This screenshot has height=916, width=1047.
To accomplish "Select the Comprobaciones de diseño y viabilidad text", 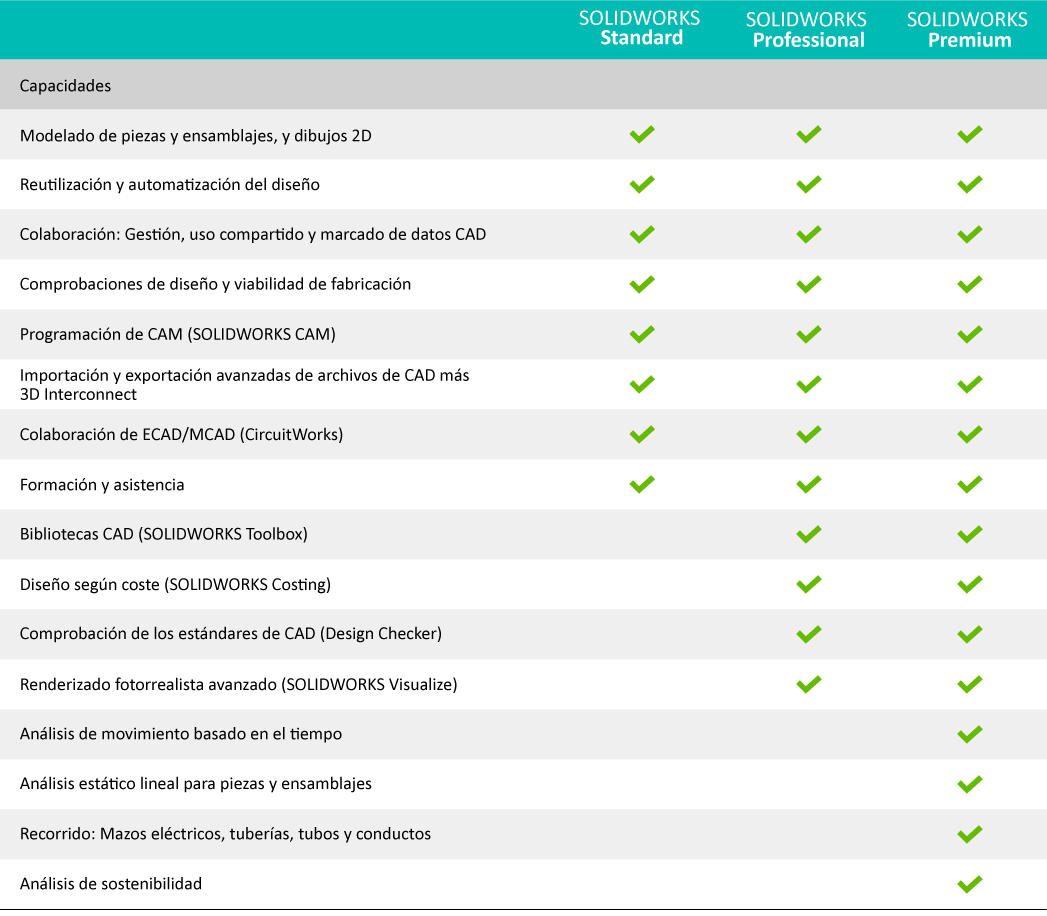I will click(x=215, y=284).
